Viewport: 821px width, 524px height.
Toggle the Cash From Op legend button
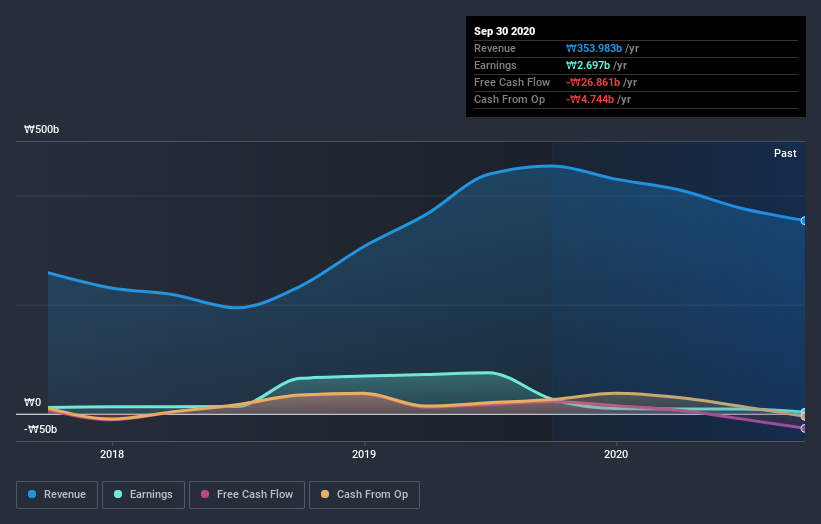pyautogui.click(x=364, y=495)
